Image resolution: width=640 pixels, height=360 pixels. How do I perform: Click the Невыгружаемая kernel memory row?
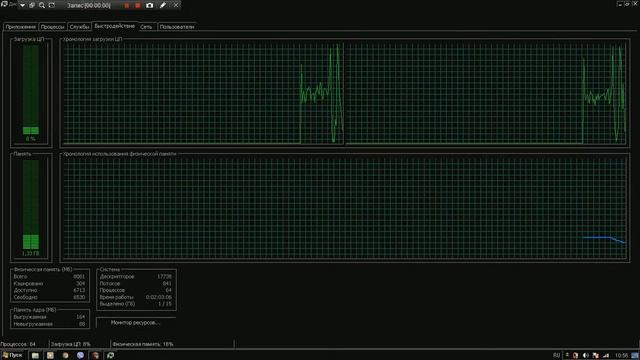(x=49, y=324)
